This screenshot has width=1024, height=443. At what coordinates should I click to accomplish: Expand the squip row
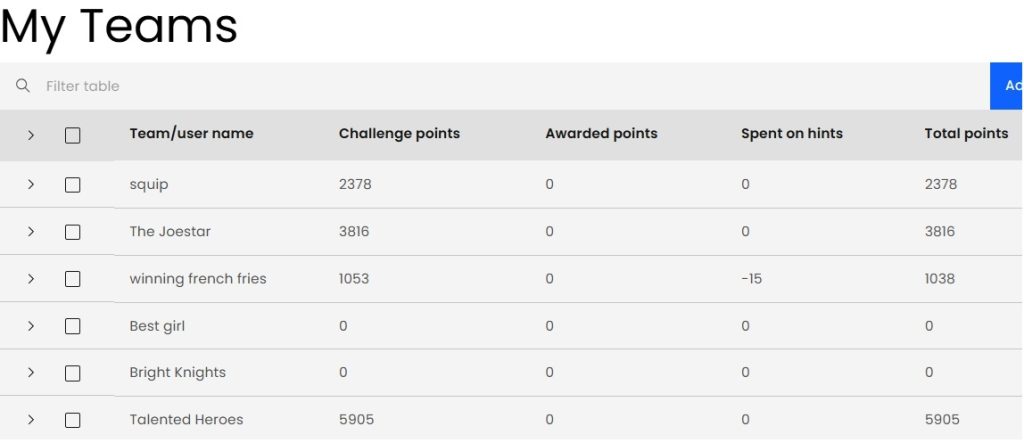point(31,185)
